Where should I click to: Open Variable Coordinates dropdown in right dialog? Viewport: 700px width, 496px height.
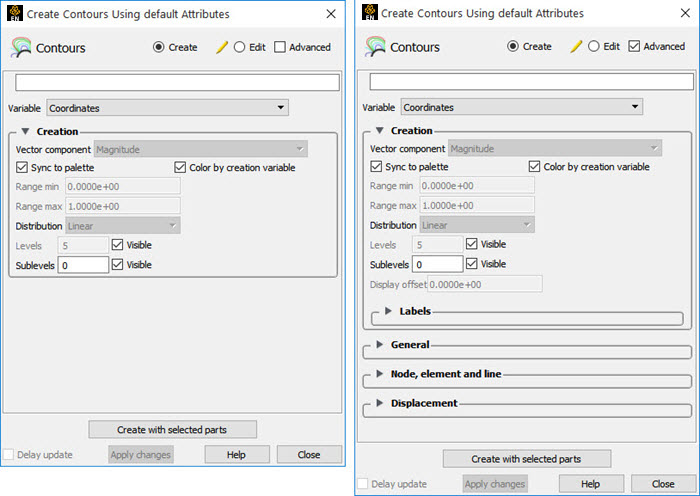[521, 107]
